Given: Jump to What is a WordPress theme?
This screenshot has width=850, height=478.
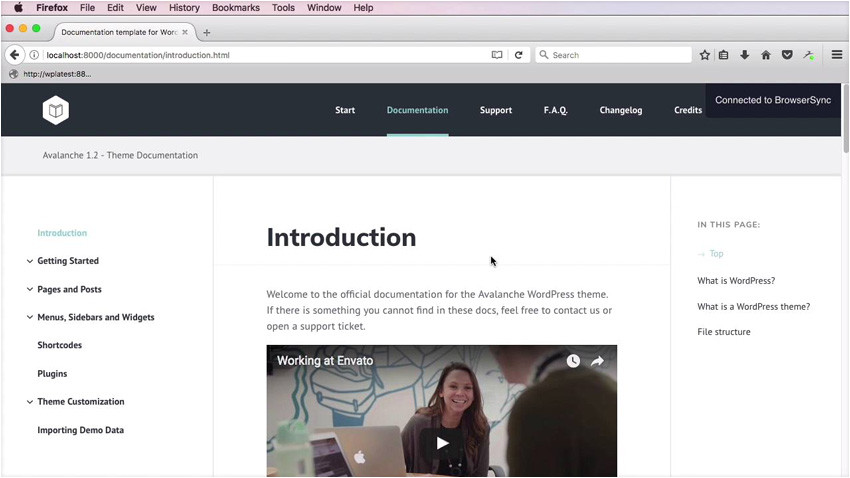Looking at the screenshot, I should click(x=754, y=307).
